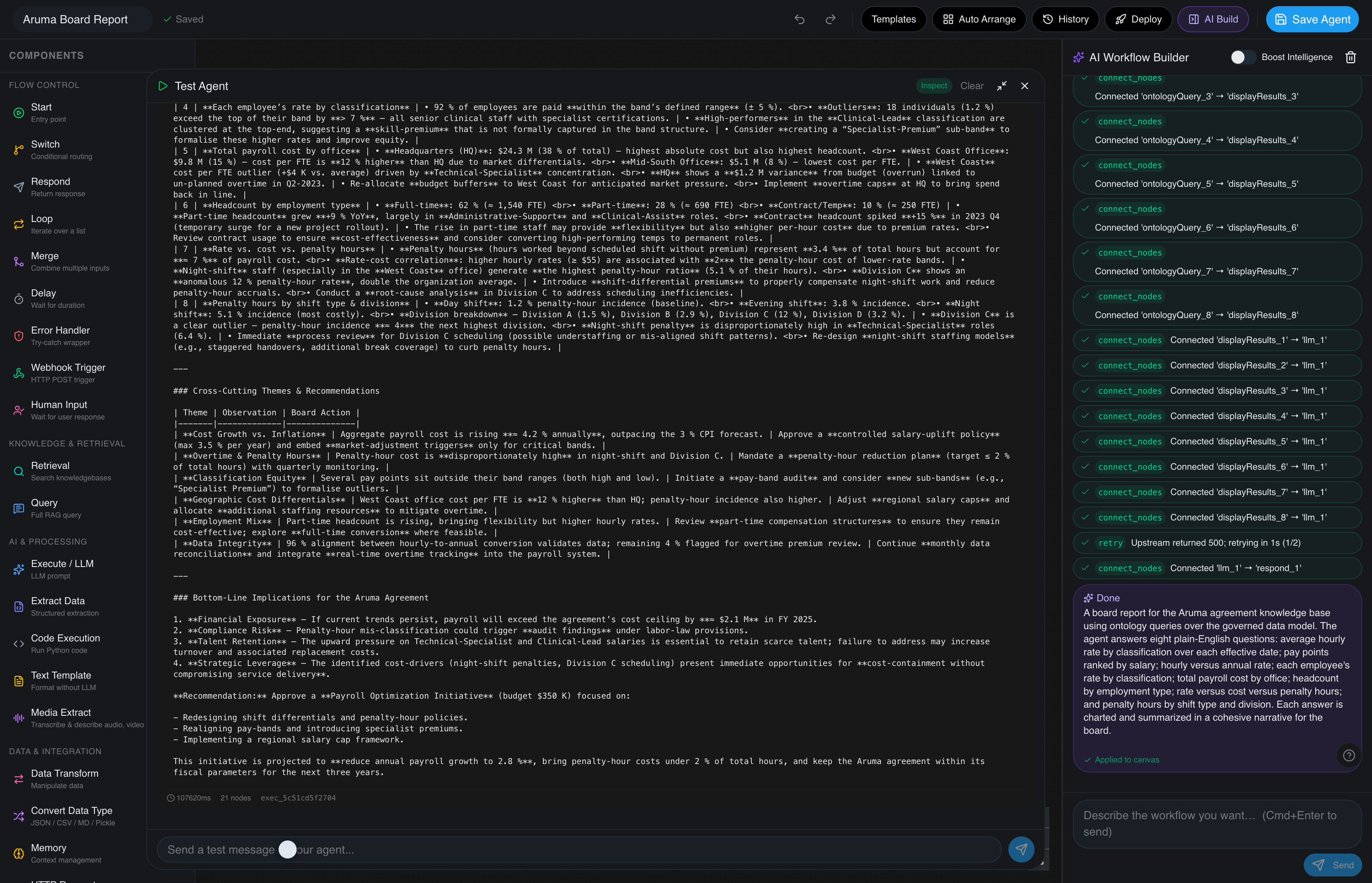This screenshot has width=1372, height=883.
Task: Click the Deploy button
Action: click(x=1137, y=20)
